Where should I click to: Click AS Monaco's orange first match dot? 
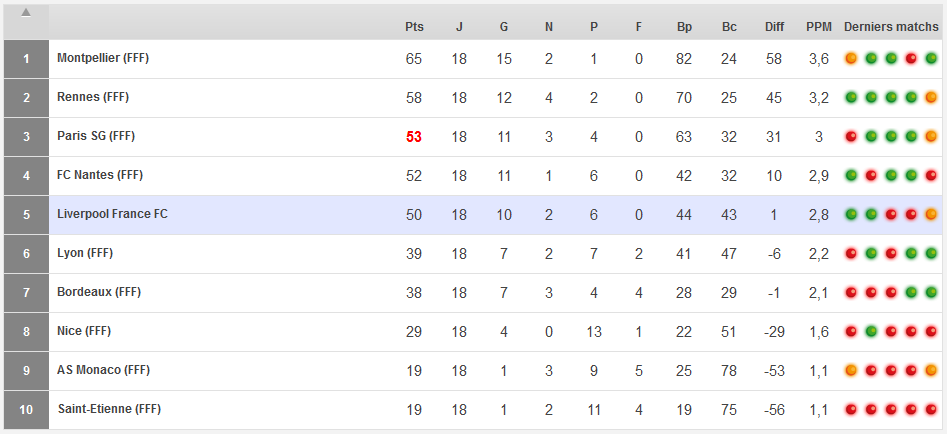pos(851,371)
